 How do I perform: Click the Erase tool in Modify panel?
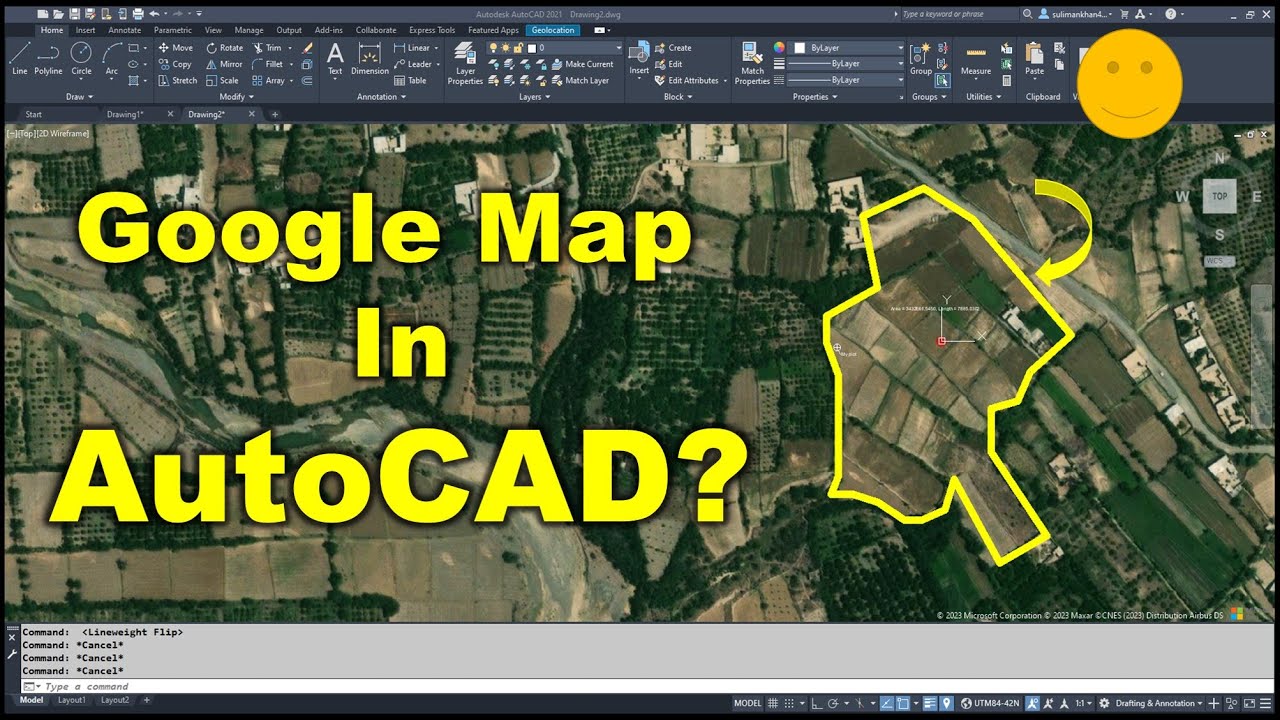[x=307, y=48]
